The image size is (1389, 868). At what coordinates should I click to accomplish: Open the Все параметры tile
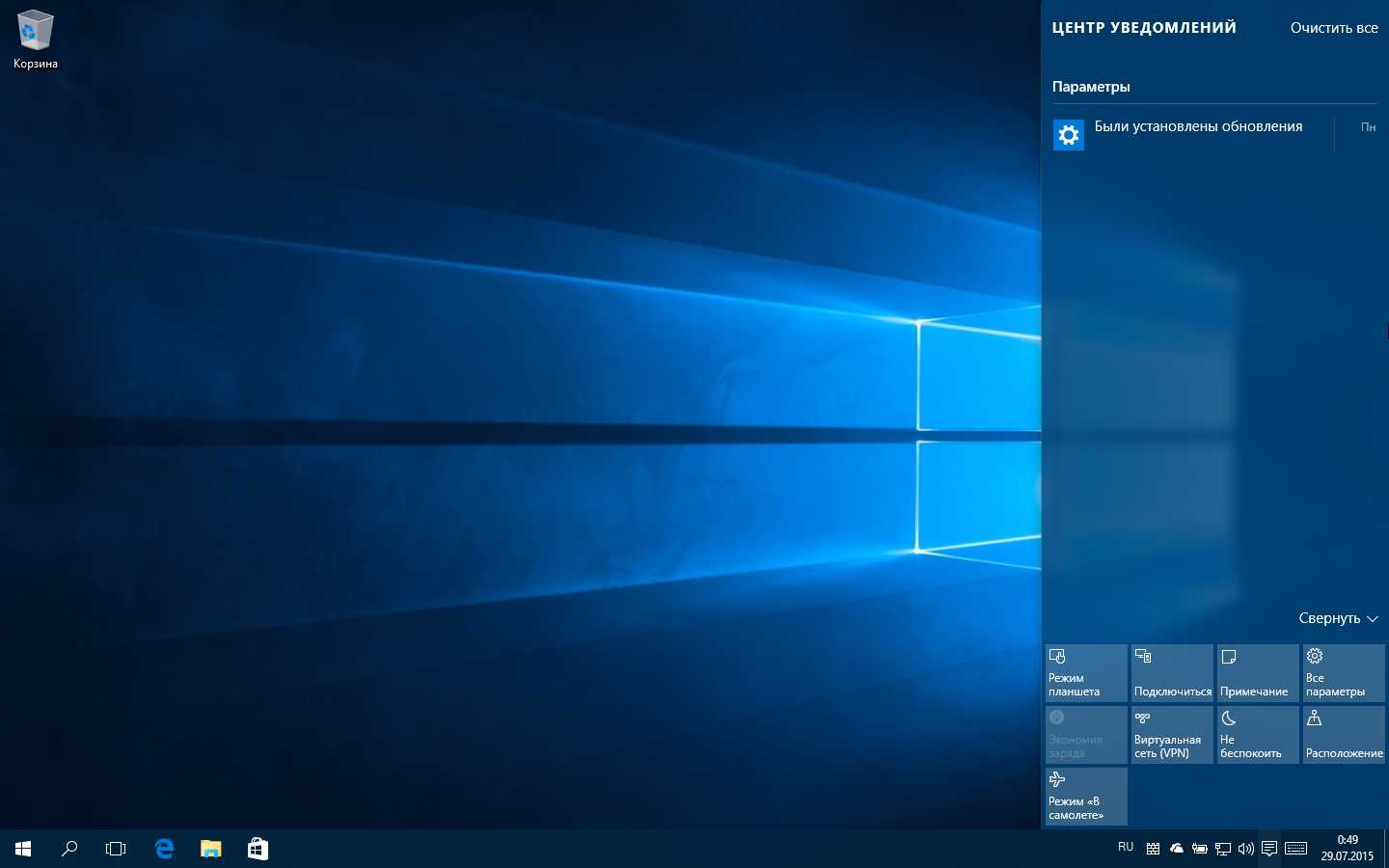(1344, 673)
